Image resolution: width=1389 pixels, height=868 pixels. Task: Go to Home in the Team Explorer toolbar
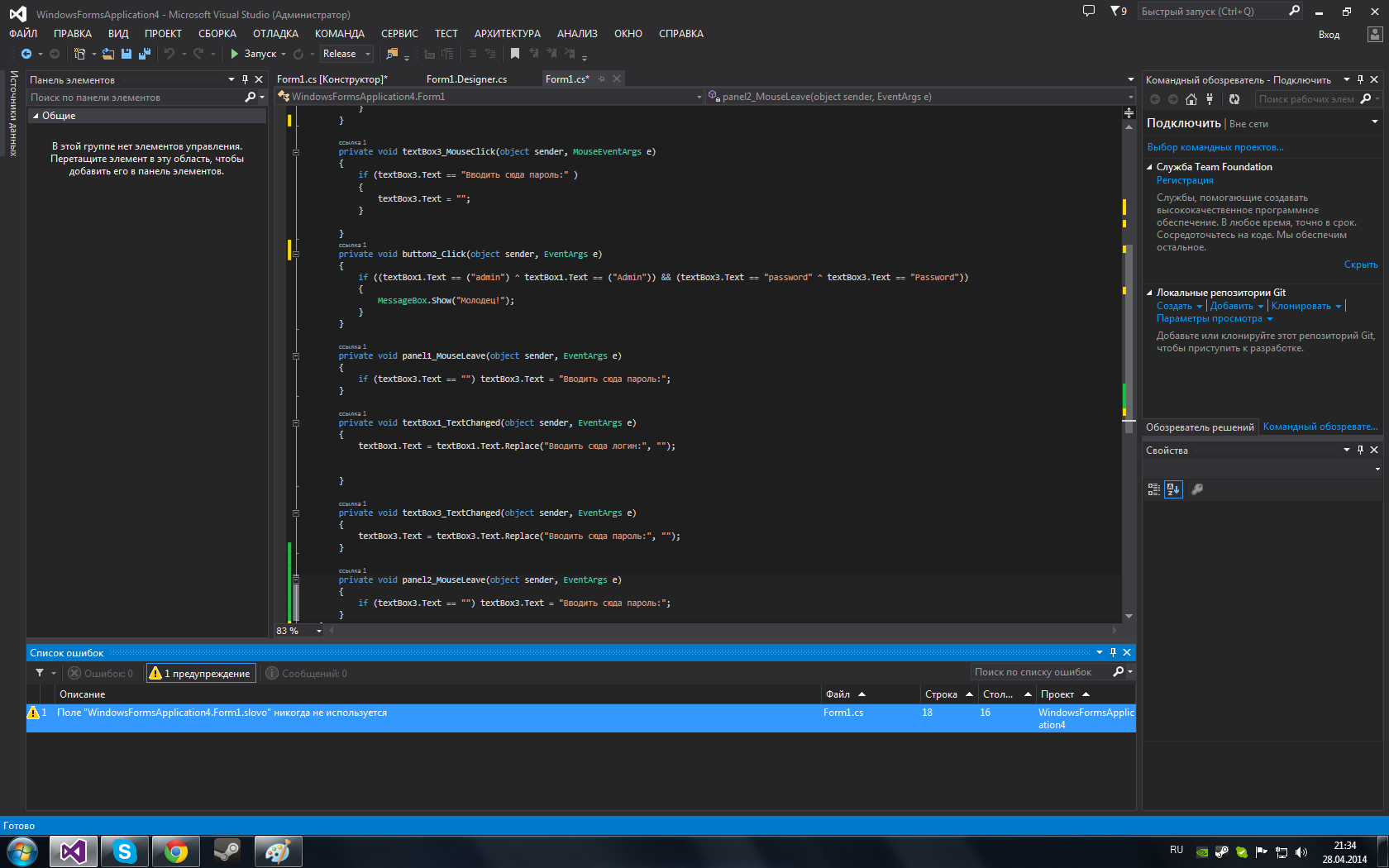coord(1191,99)
